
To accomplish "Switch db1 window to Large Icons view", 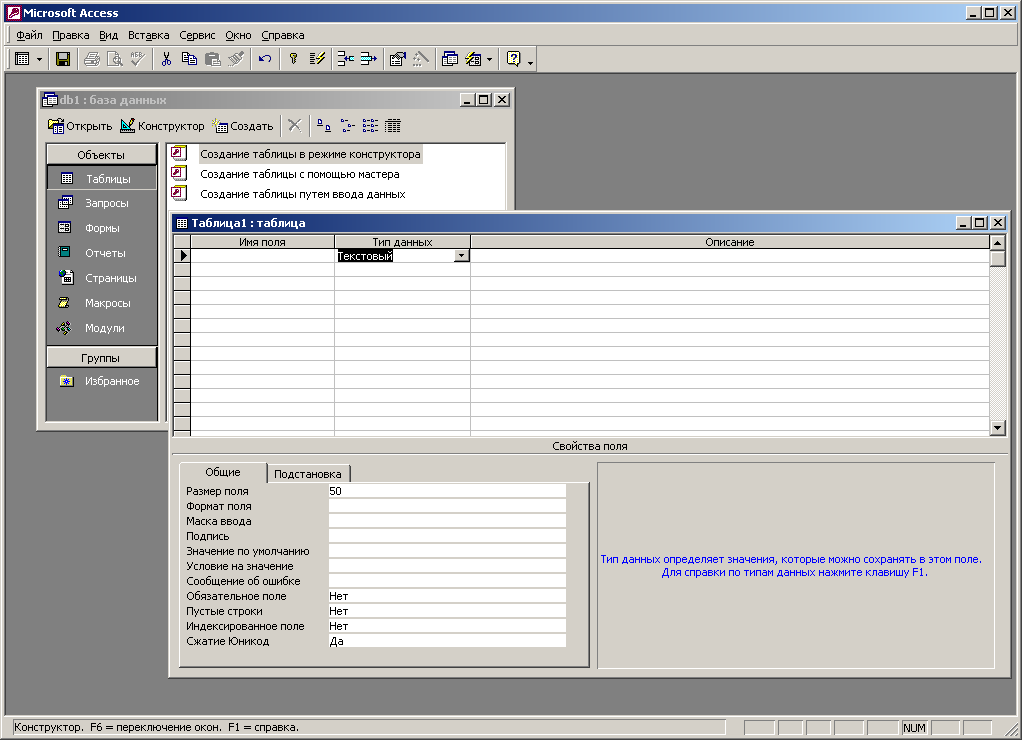I will coord(324,125).
